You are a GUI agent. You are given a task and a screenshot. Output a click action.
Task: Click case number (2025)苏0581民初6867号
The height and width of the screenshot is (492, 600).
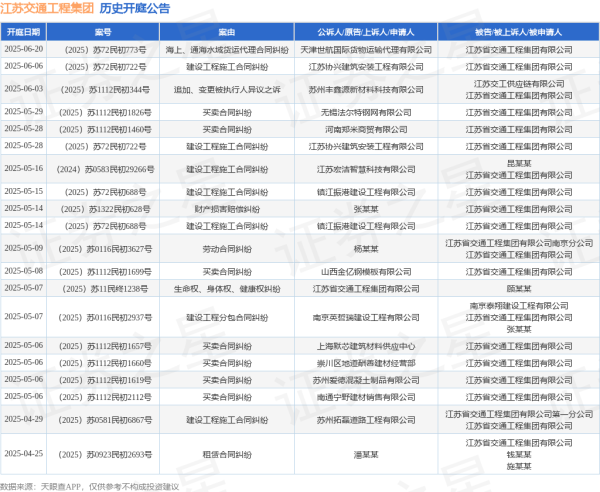click(103, 420)
